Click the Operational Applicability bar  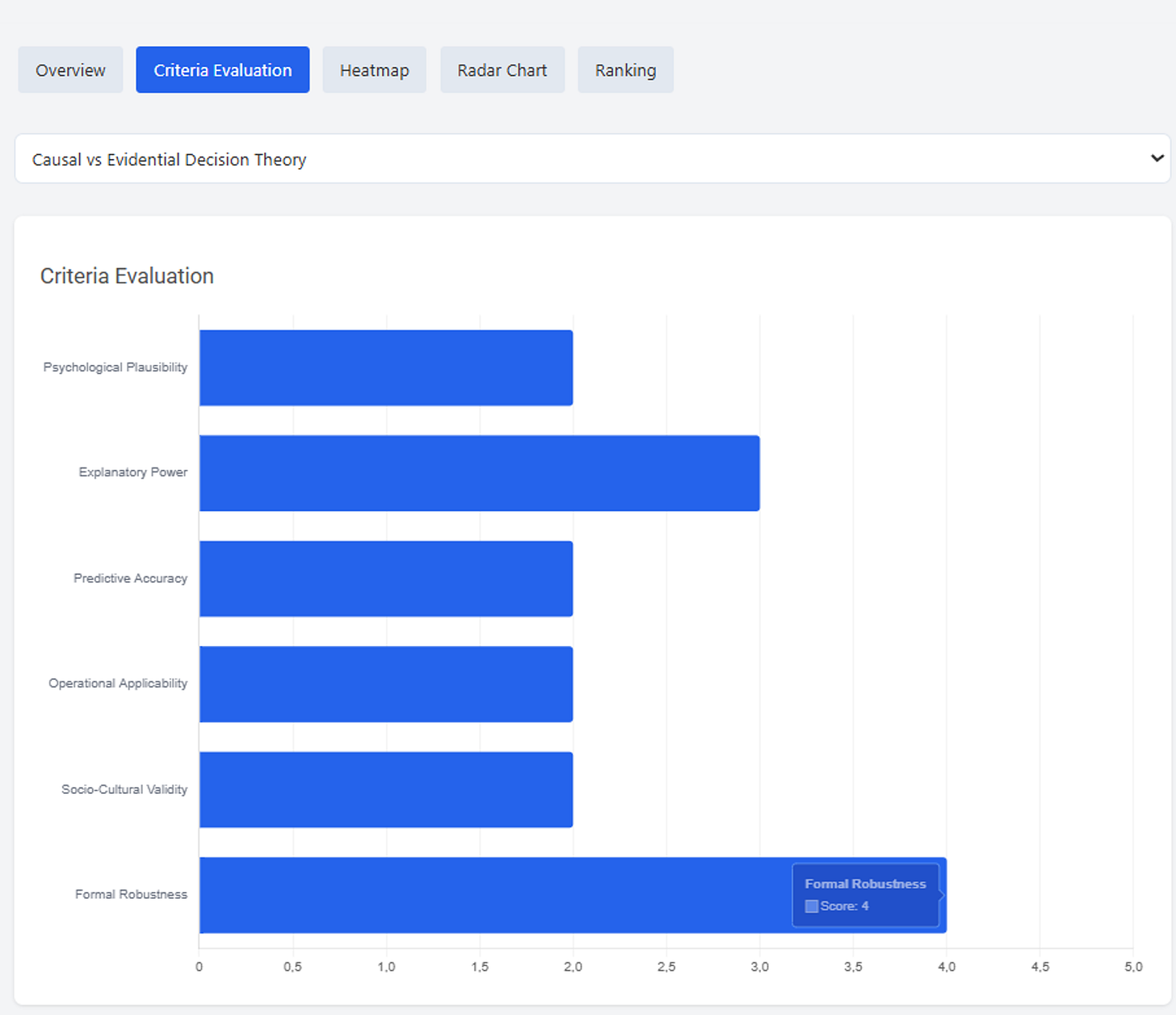(x=386, y=684)
